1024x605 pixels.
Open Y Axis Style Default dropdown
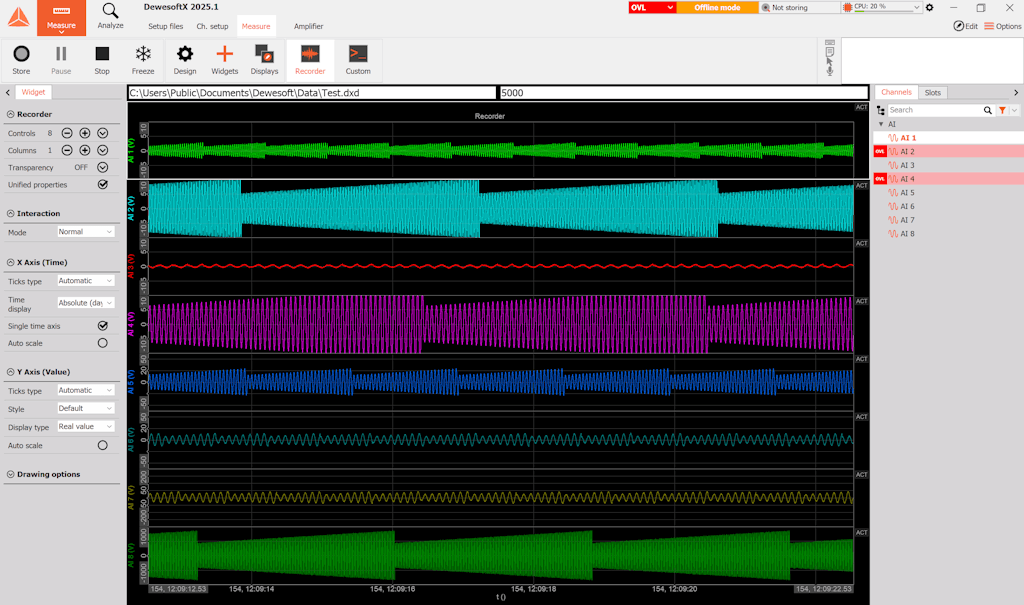point(86,408)
